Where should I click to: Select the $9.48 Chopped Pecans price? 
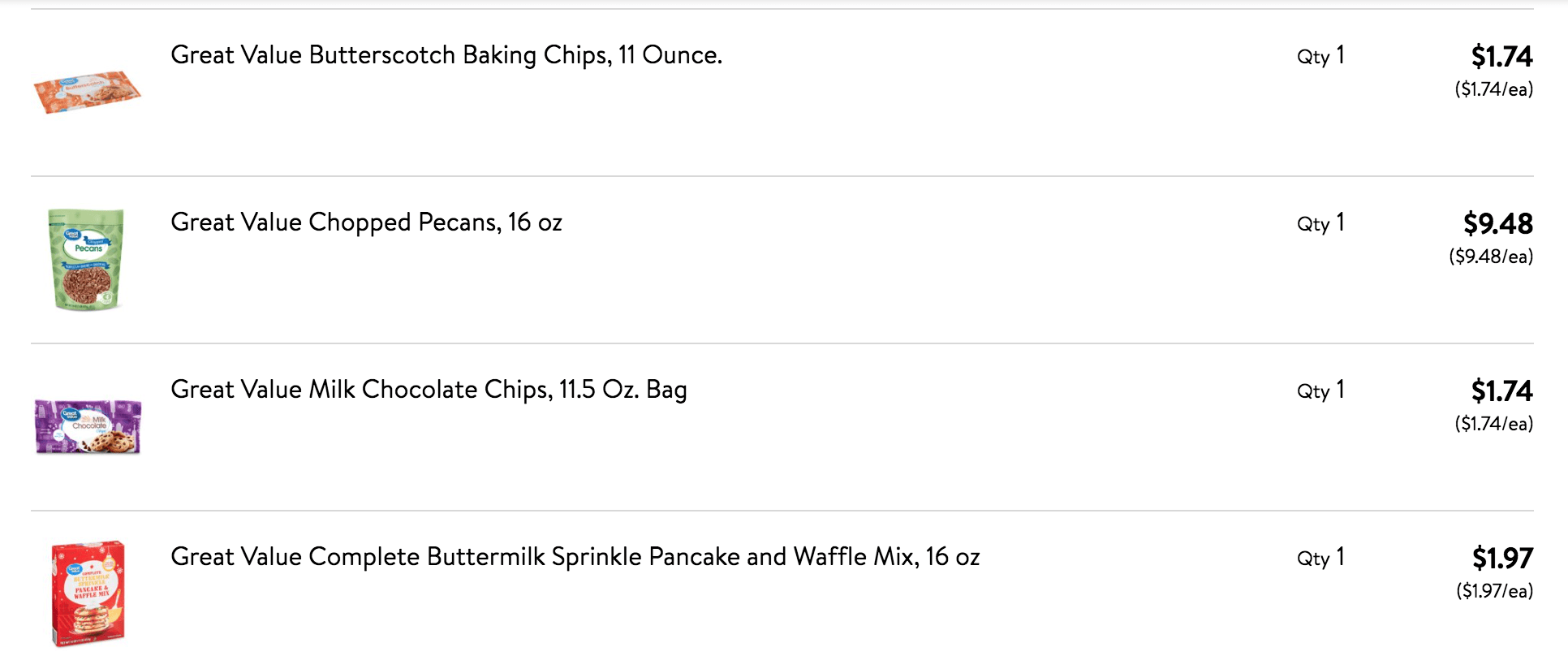point(1497,223)
